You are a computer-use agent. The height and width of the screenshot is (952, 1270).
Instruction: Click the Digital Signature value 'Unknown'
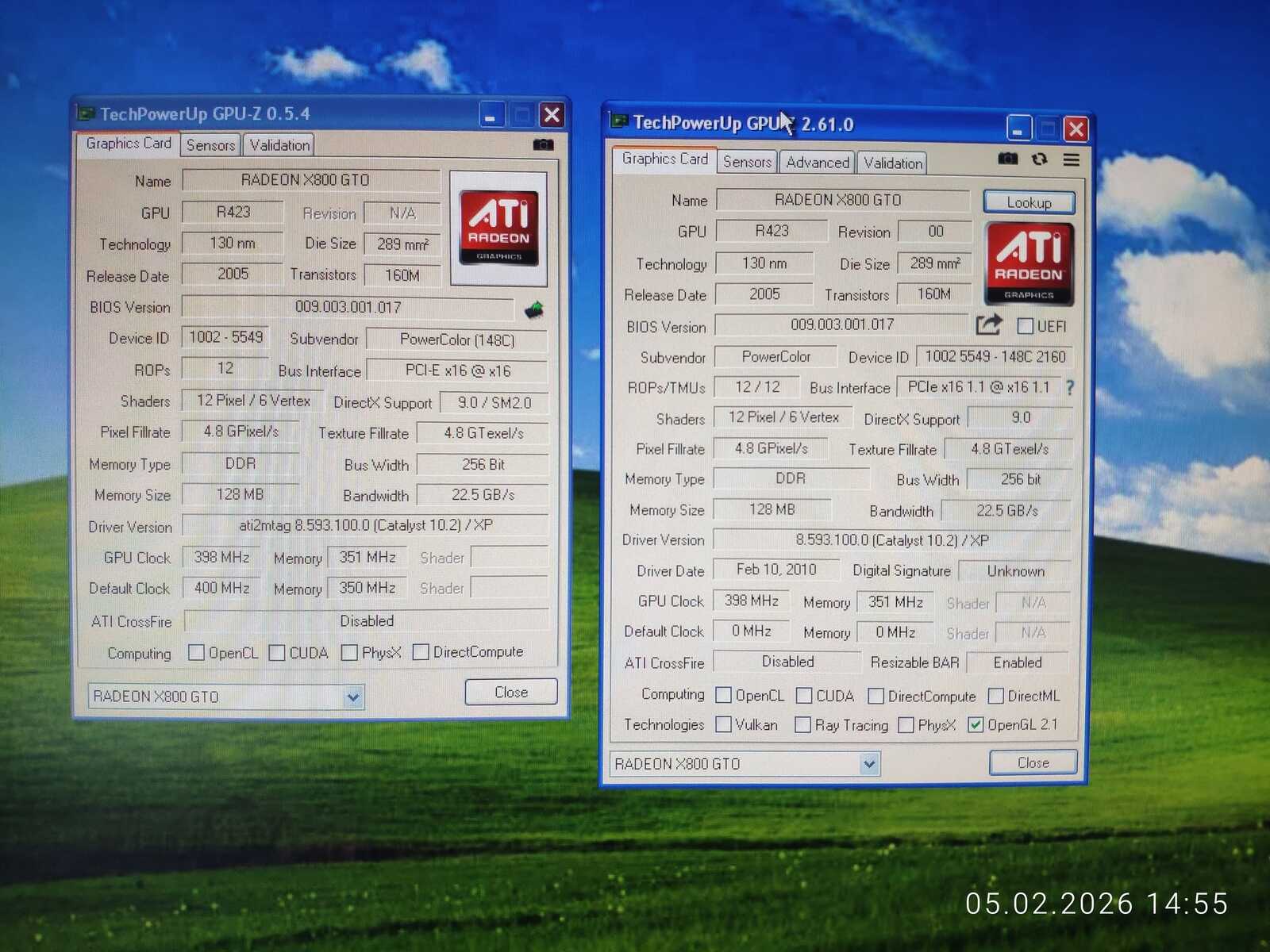[1015, 571]
